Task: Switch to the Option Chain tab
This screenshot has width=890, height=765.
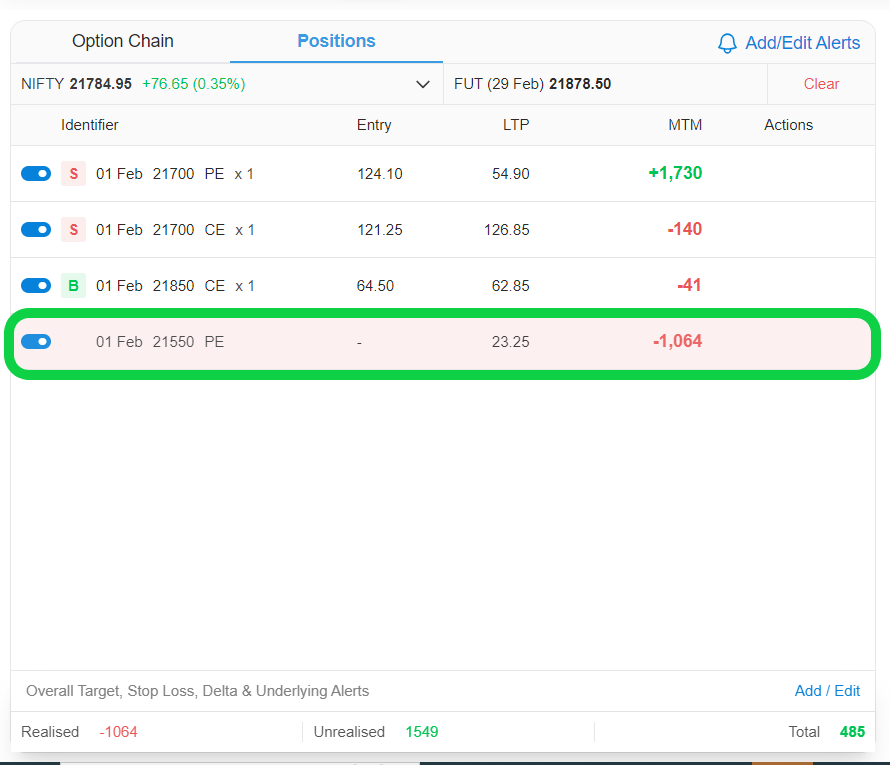Action: (x=123, y=41)
